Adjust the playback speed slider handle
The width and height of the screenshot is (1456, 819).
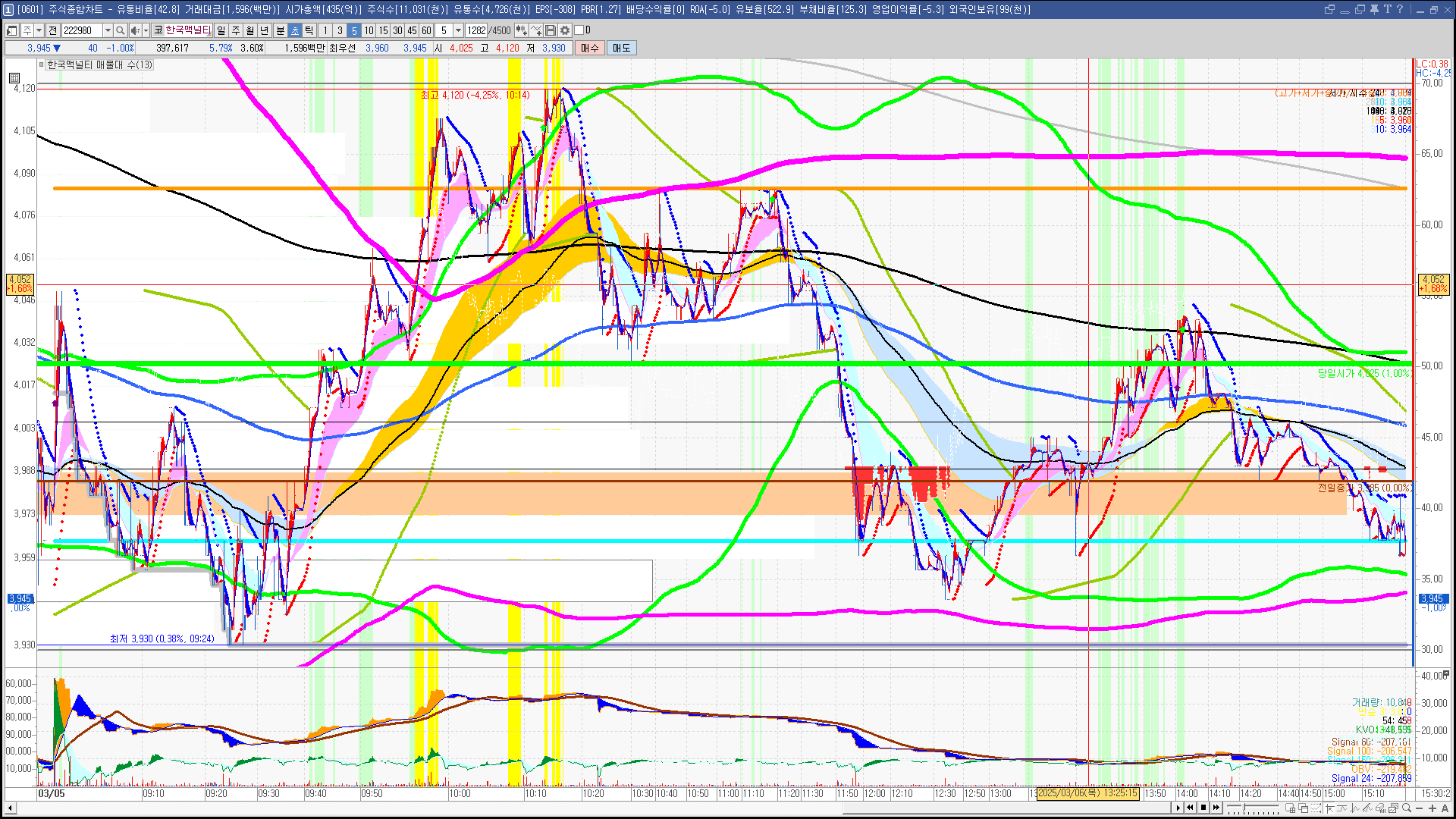(1242, 808)
